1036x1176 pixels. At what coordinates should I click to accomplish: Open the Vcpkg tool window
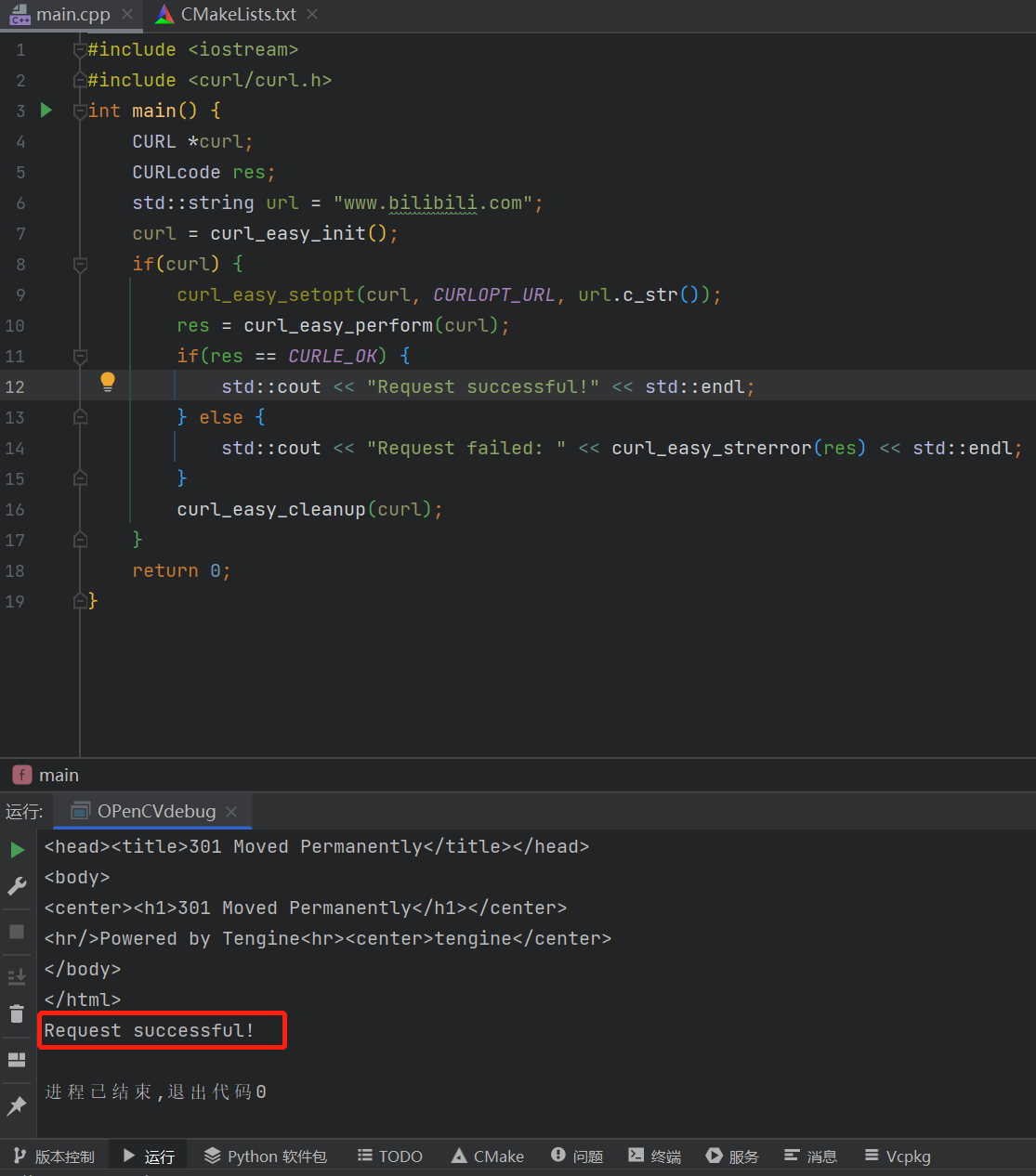898,1156
